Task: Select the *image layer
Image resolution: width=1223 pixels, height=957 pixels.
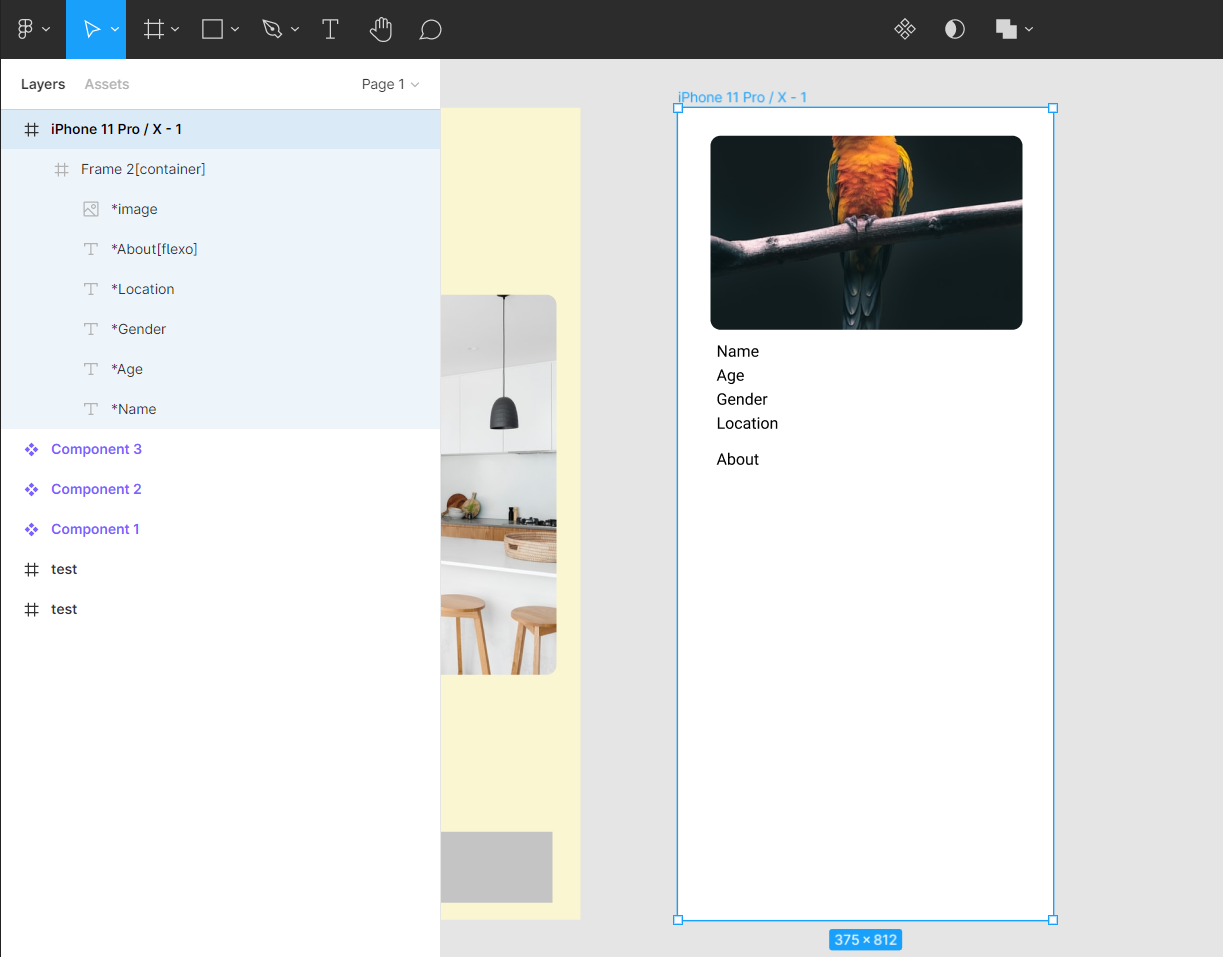Action: pyautogui.click(x=220, y=209)
